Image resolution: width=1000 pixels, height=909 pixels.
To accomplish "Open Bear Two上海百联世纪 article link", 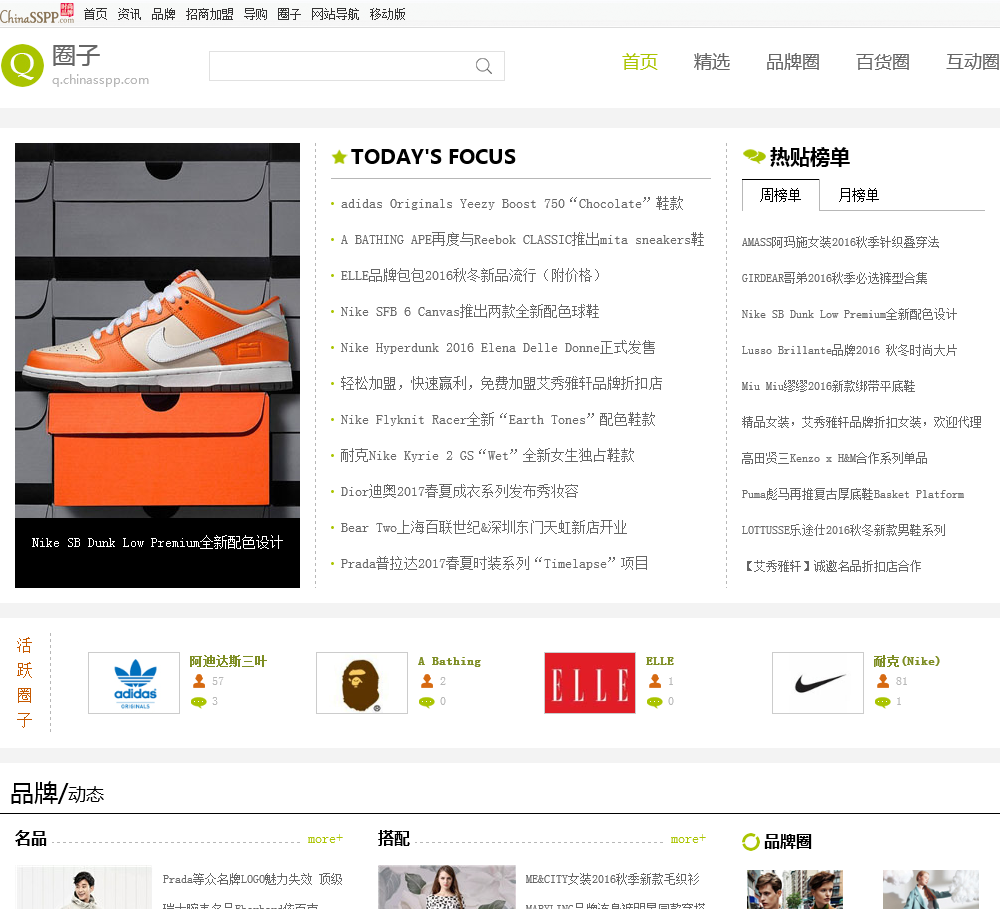I will tap(483, 528).
